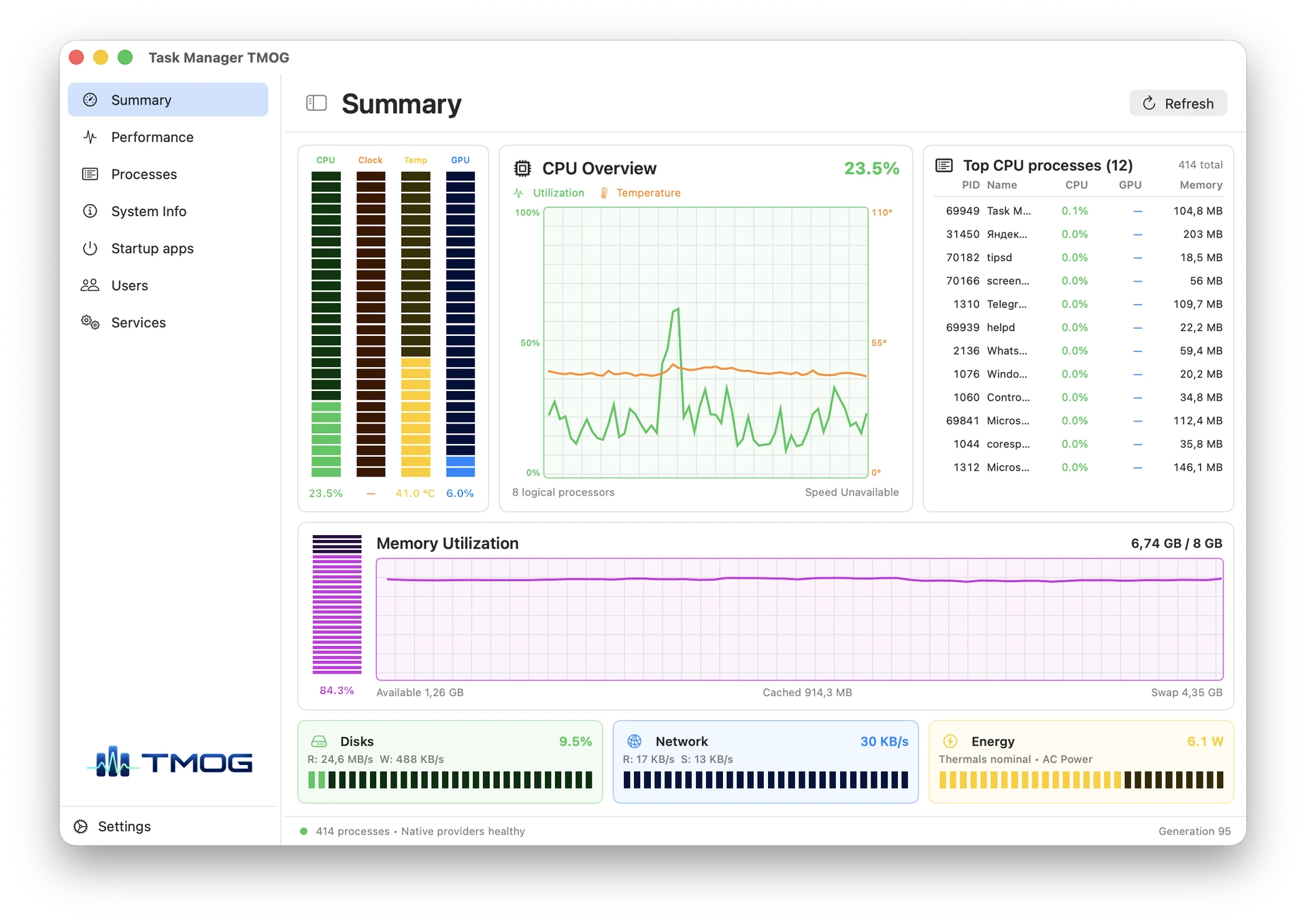Click the Energy lightning bolt icon
1306x924 pixels.
[x=950, y=741]
